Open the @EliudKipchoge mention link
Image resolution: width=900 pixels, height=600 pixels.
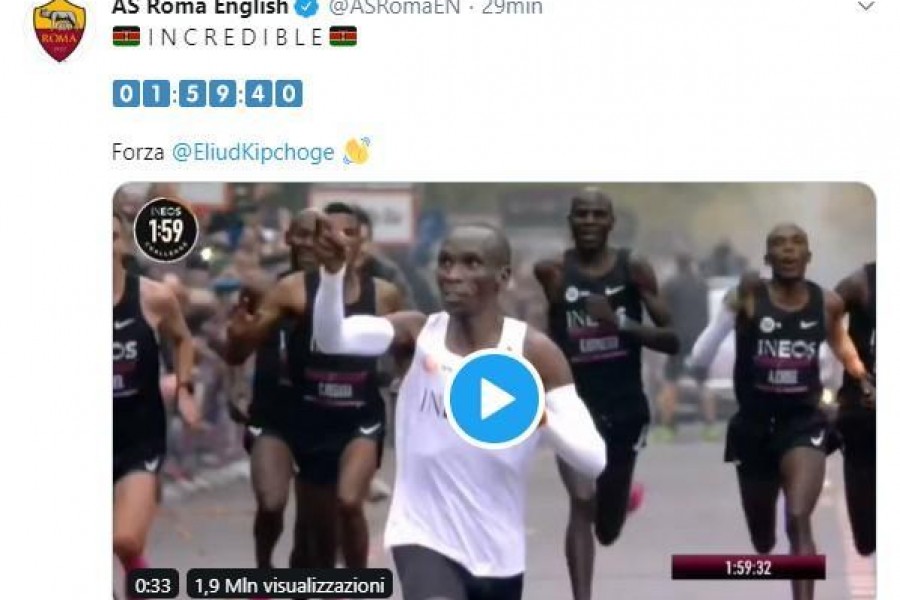[x=253, y=152]
